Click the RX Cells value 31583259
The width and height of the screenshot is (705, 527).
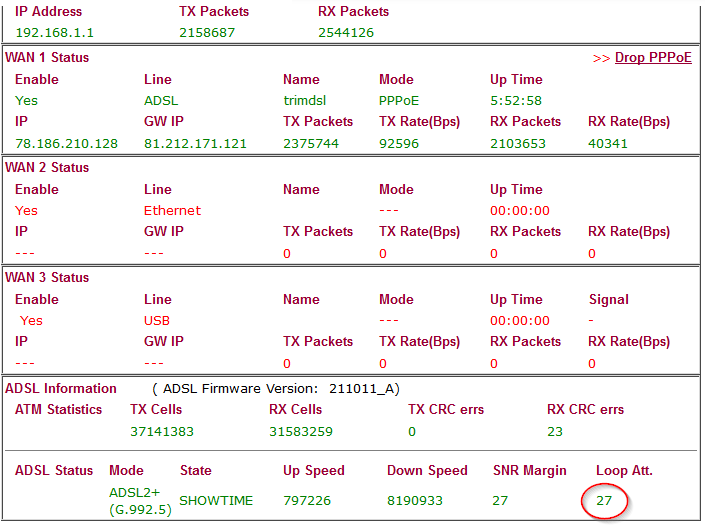(301, 432)
